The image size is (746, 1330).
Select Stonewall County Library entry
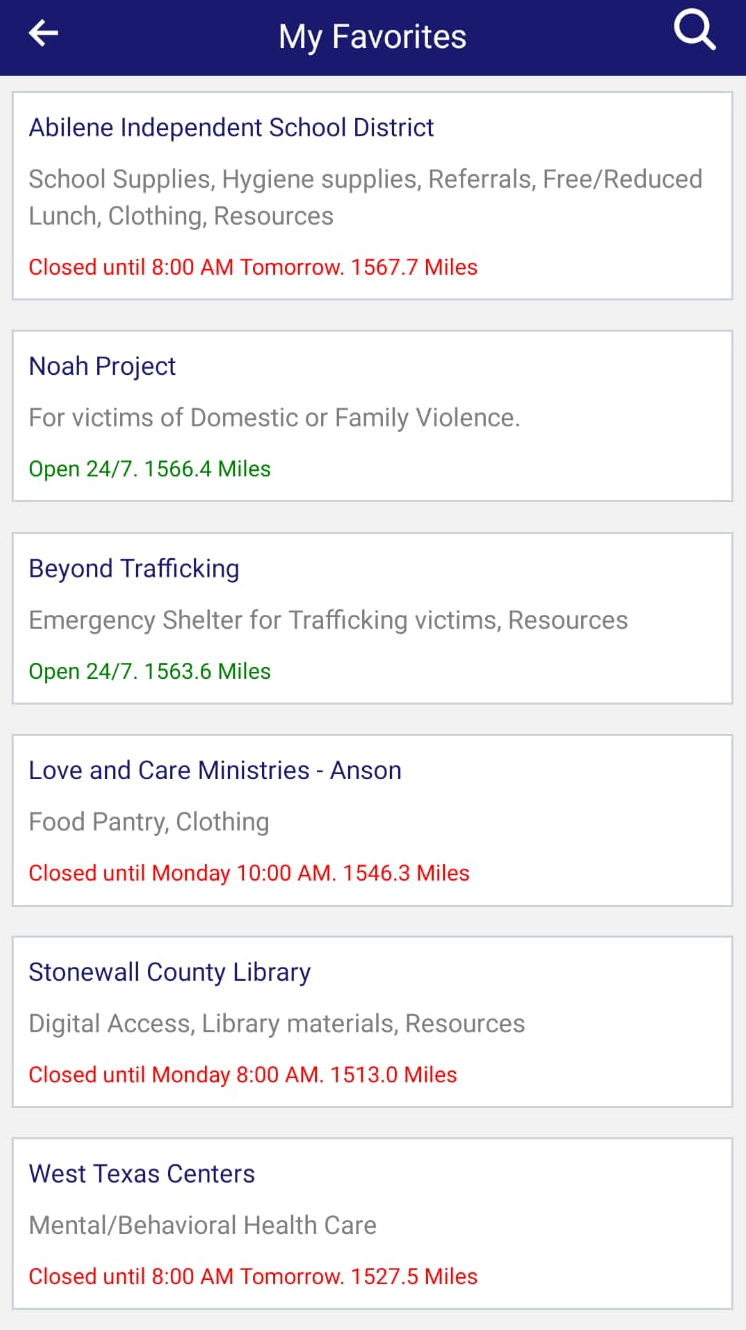point(169,972)
